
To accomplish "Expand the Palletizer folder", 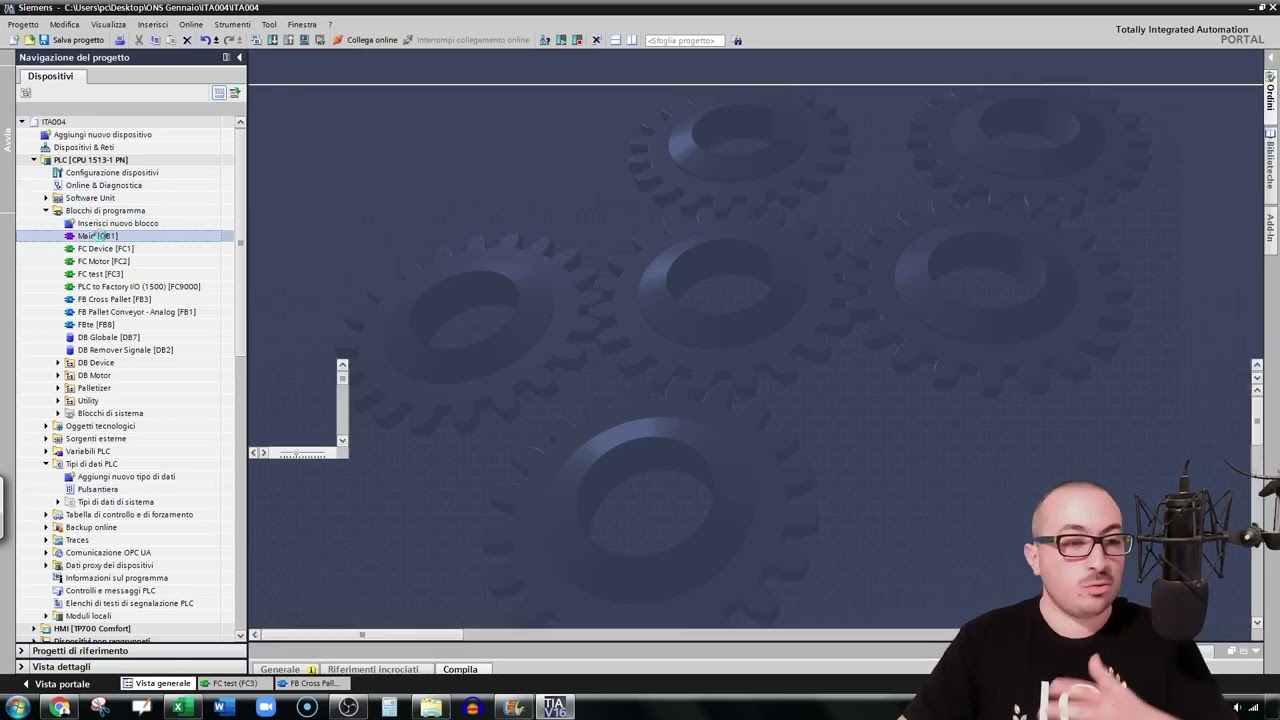I will [x=57, y=388].
